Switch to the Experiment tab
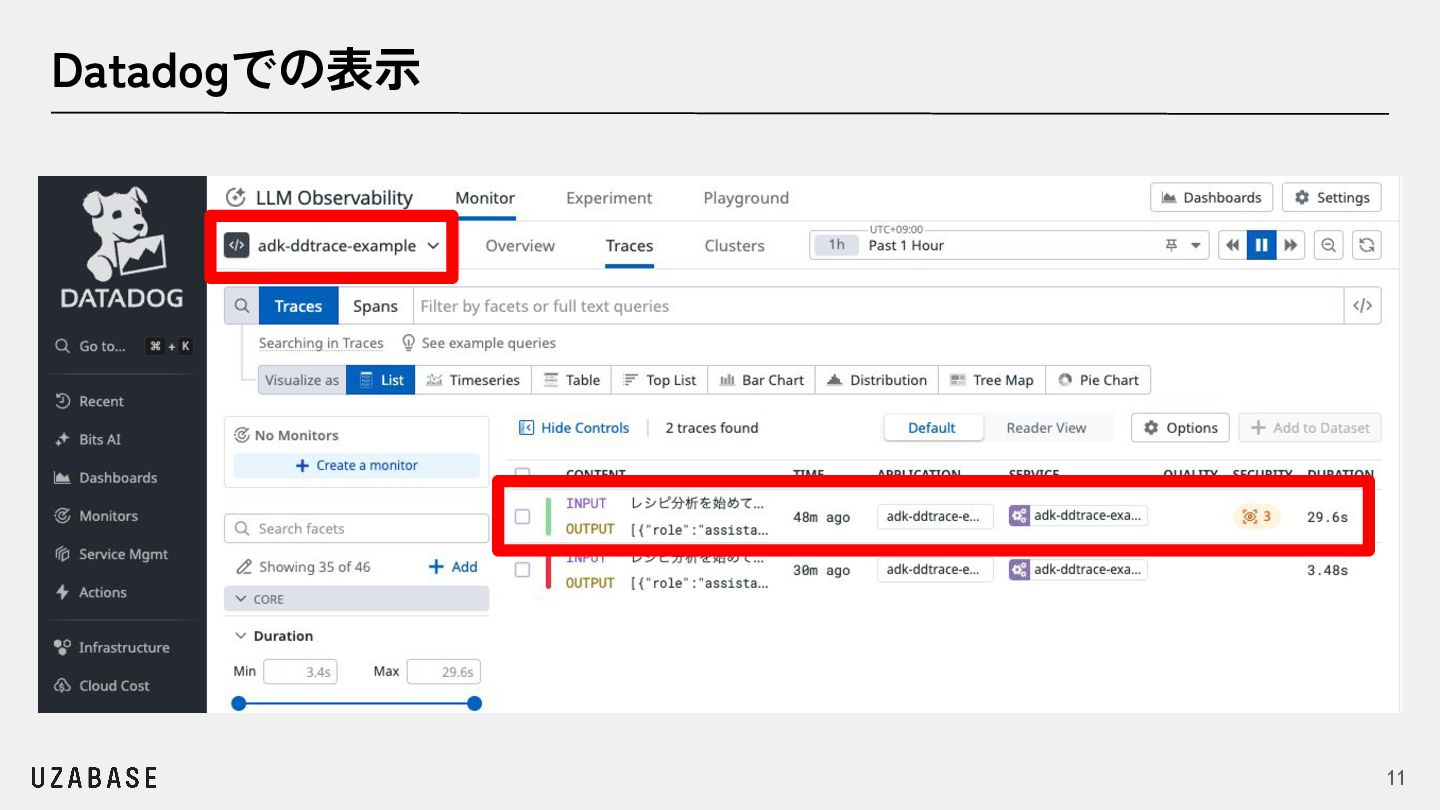The height and width of the screenshot is (810, 1440). click(609, 198)
